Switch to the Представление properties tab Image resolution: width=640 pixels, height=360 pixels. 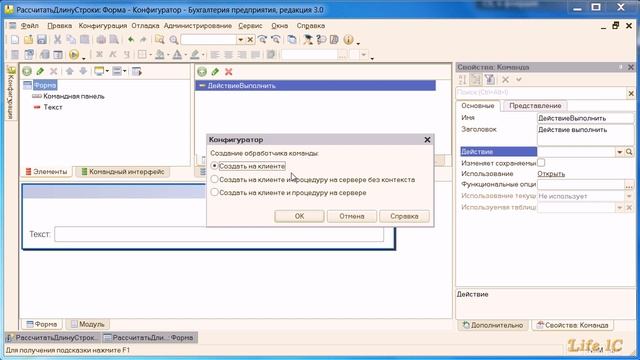click(535, 106)
